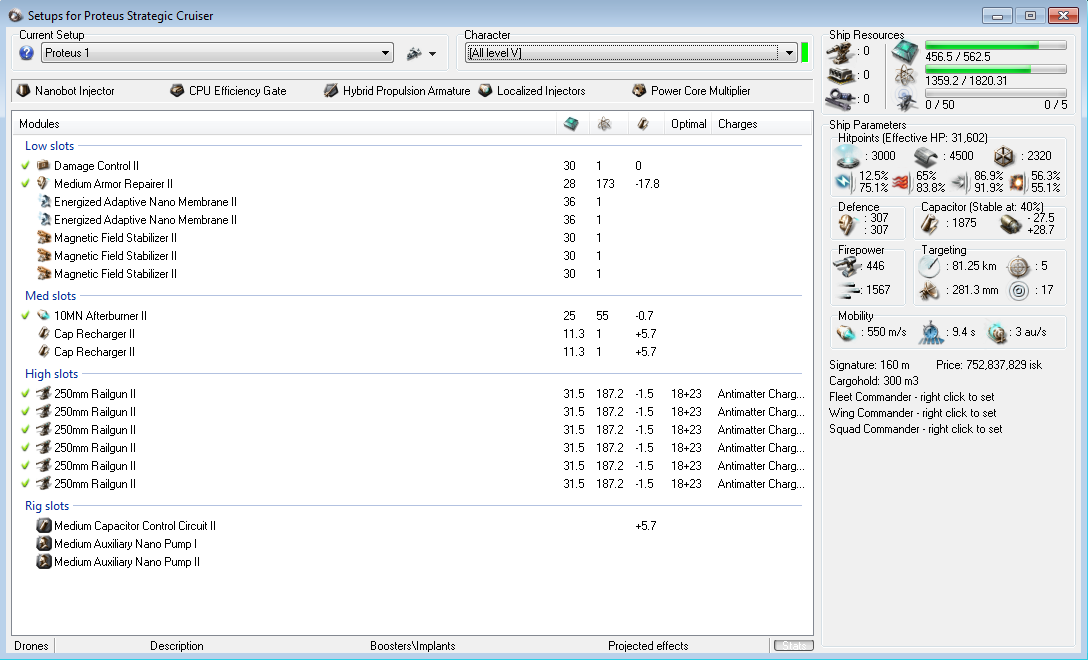This screenshot has height=660, width=1088.
Task: Toggle the 10MN Afterburner II checkmark
Action: (26, 315)
